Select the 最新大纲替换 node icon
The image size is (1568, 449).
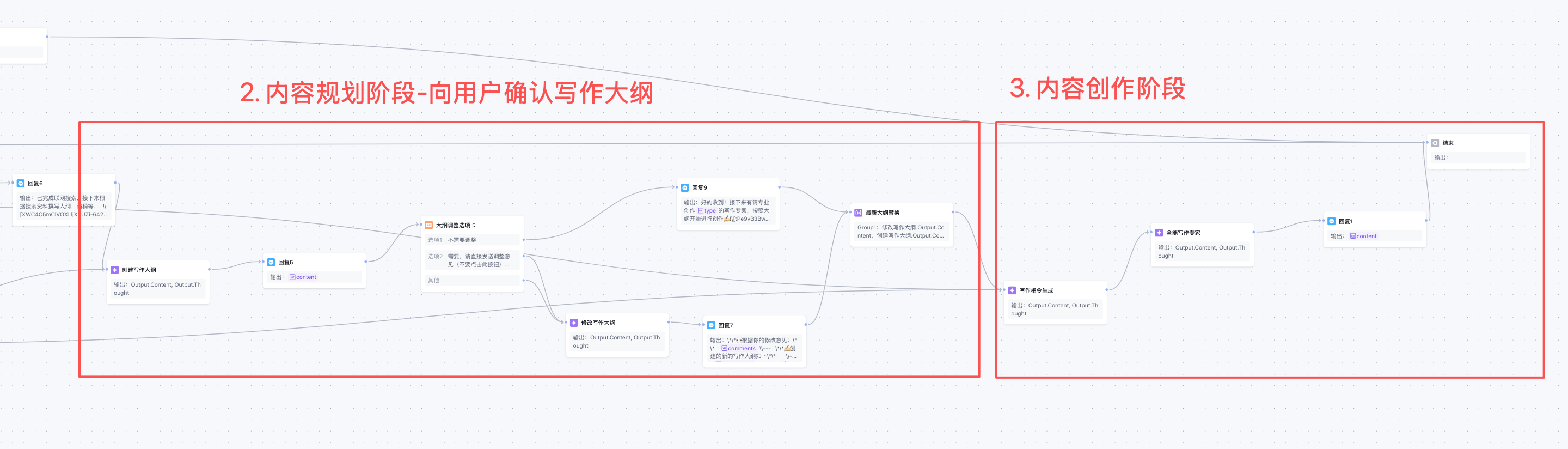858,213
